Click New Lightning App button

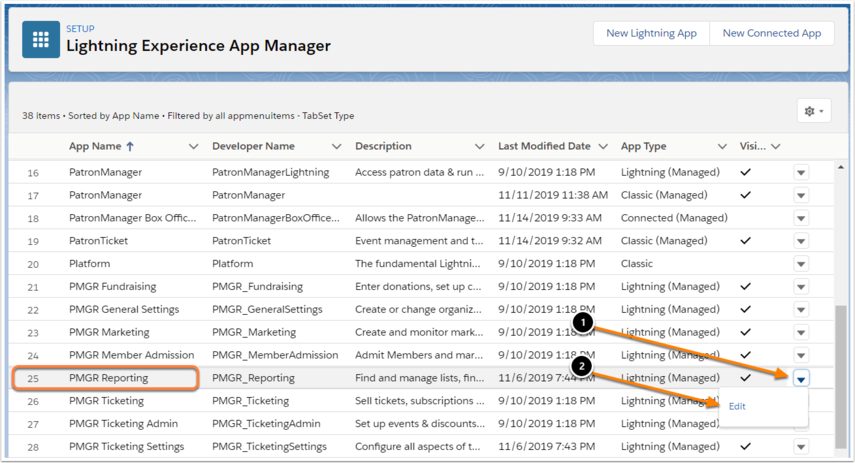(651, 33)
